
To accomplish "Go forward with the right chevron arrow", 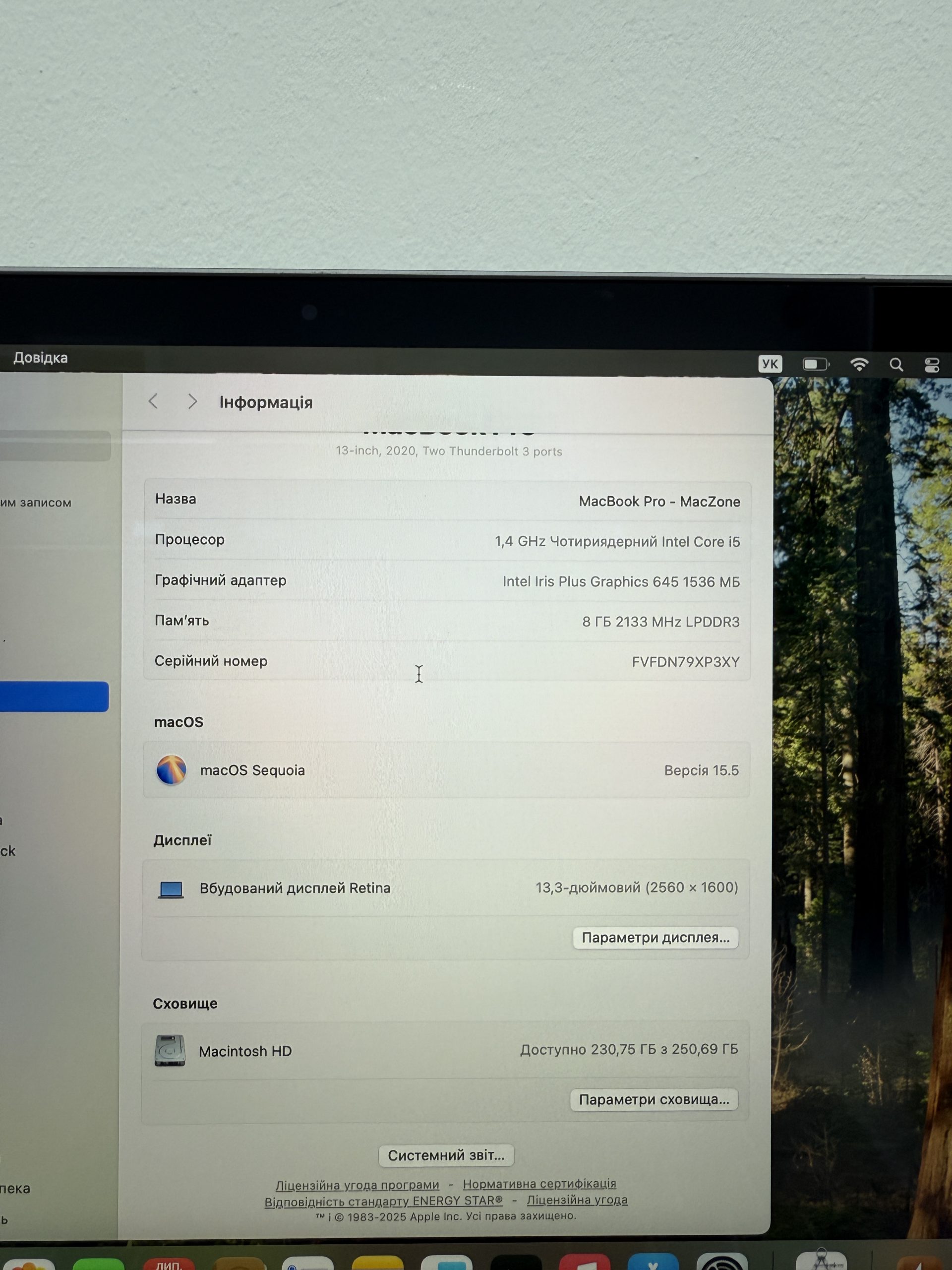I will pos(192,401).
